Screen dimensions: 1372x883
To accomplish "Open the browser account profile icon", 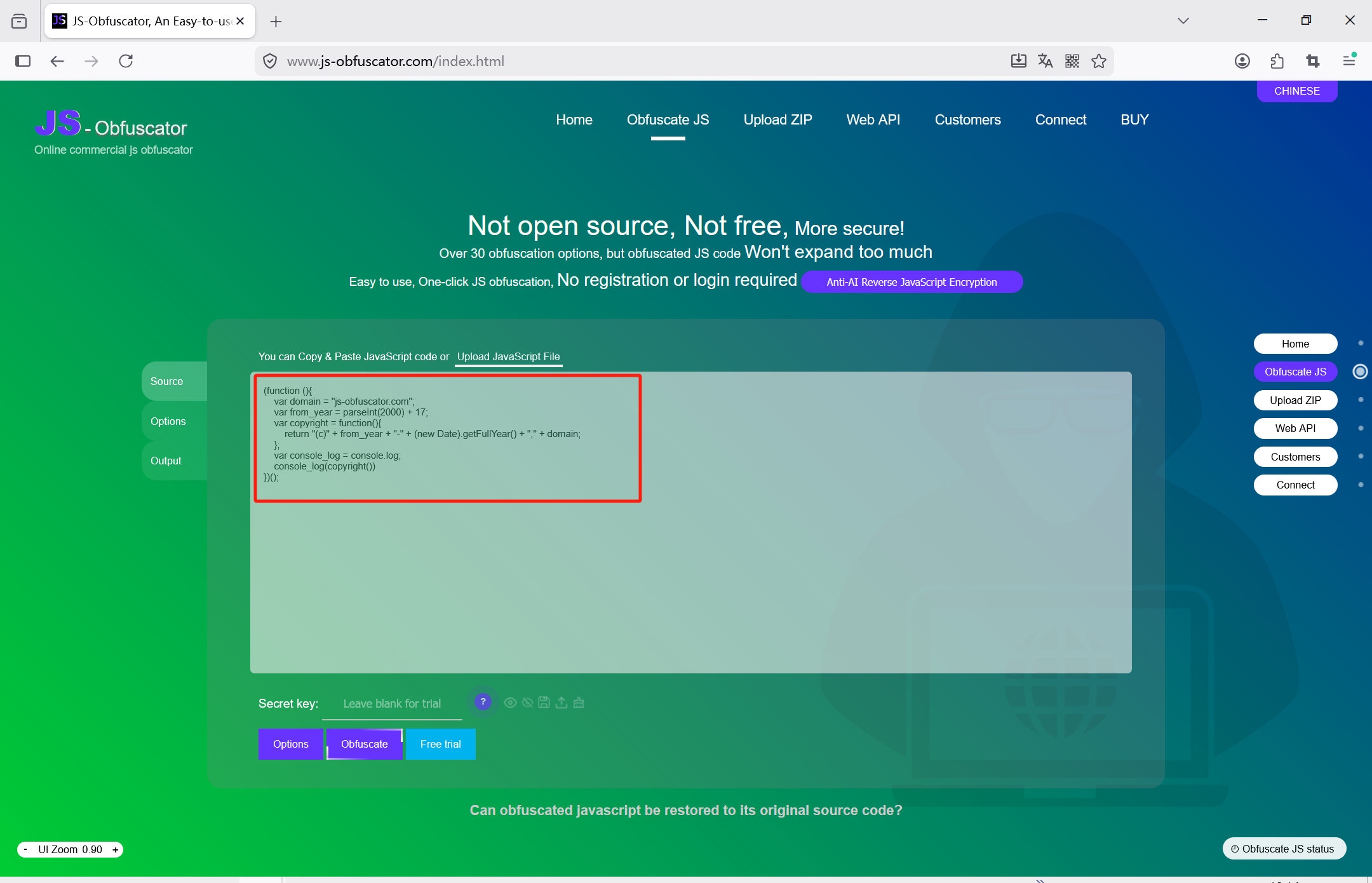I will click(x=1242, y=61).
